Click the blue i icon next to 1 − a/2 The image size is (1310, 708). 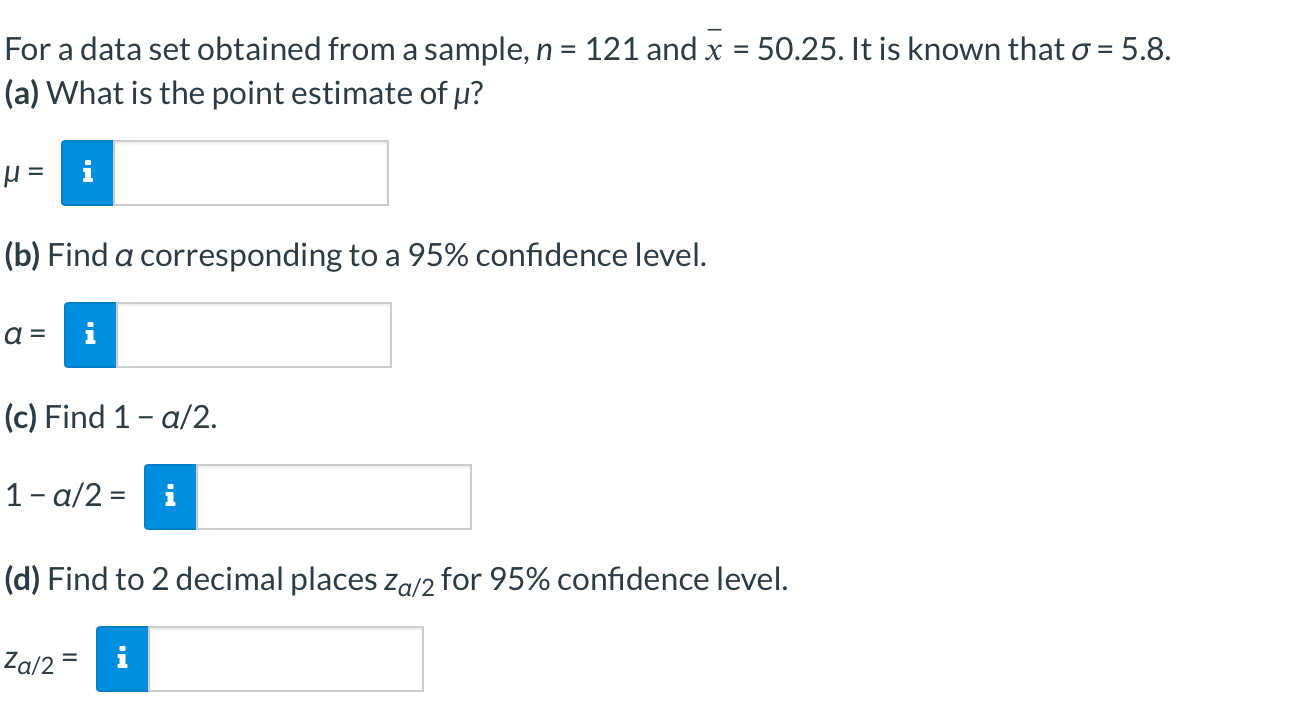coord(171,497)
